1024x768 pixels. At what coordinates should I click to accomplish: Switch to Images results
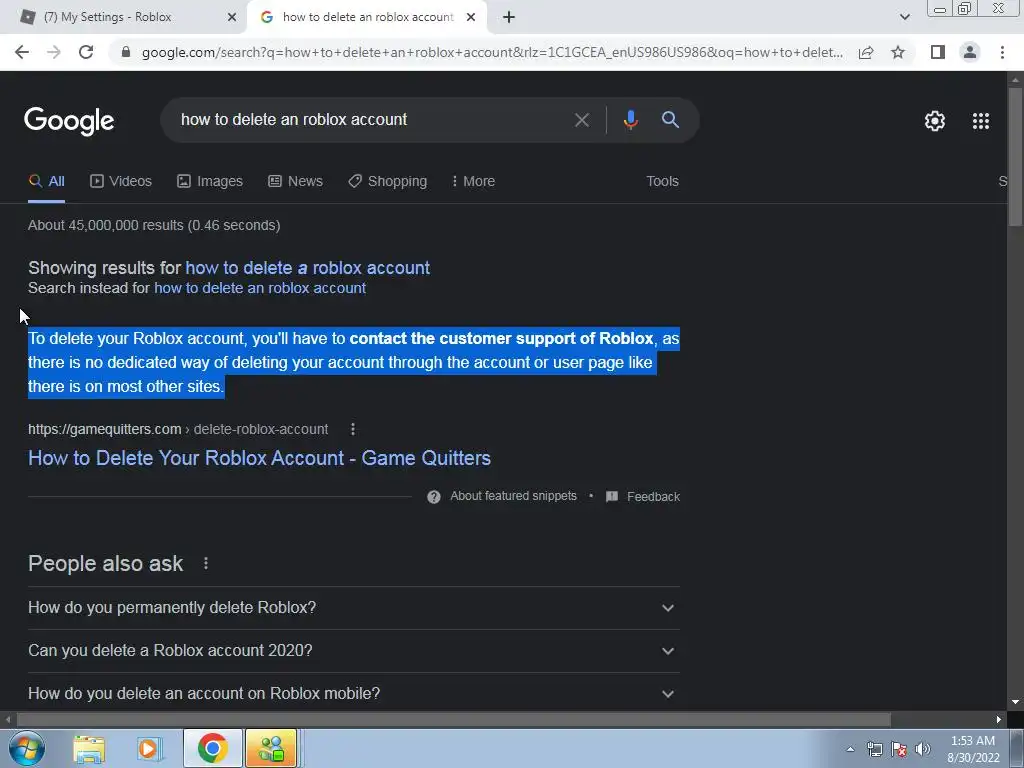pyautogui.click(x=210, y=181)
